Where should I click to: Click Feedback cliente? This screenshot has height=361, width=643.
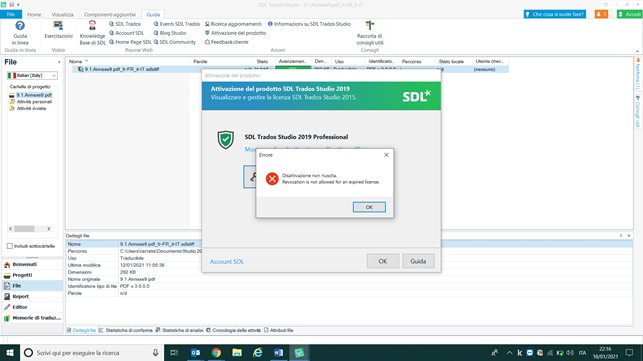tap(226, 42)
